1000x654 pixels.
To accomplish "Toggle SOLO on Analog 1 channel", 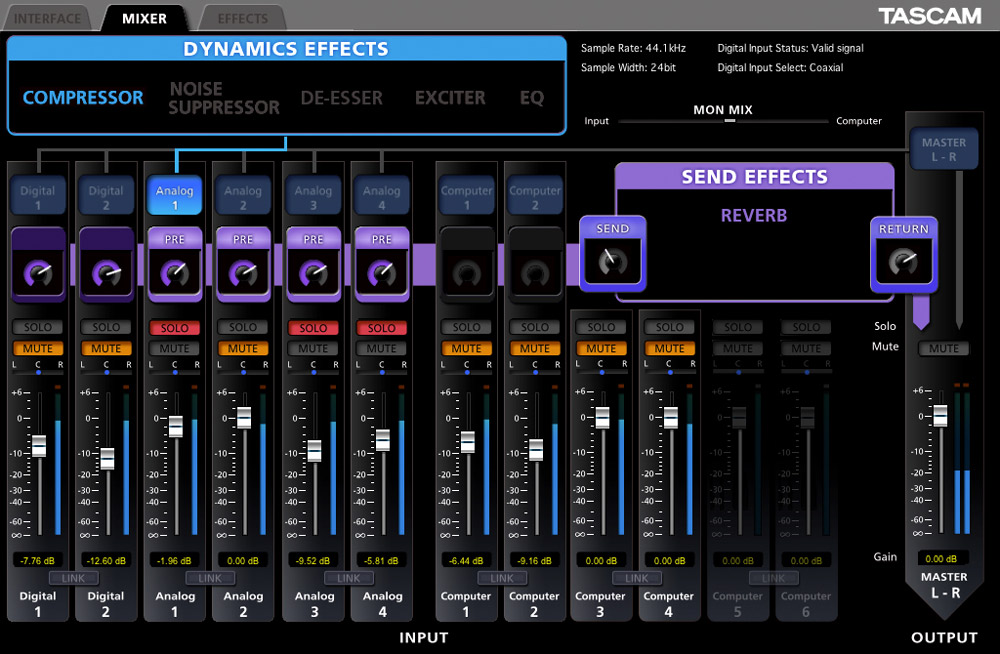I will coord(175,327).
